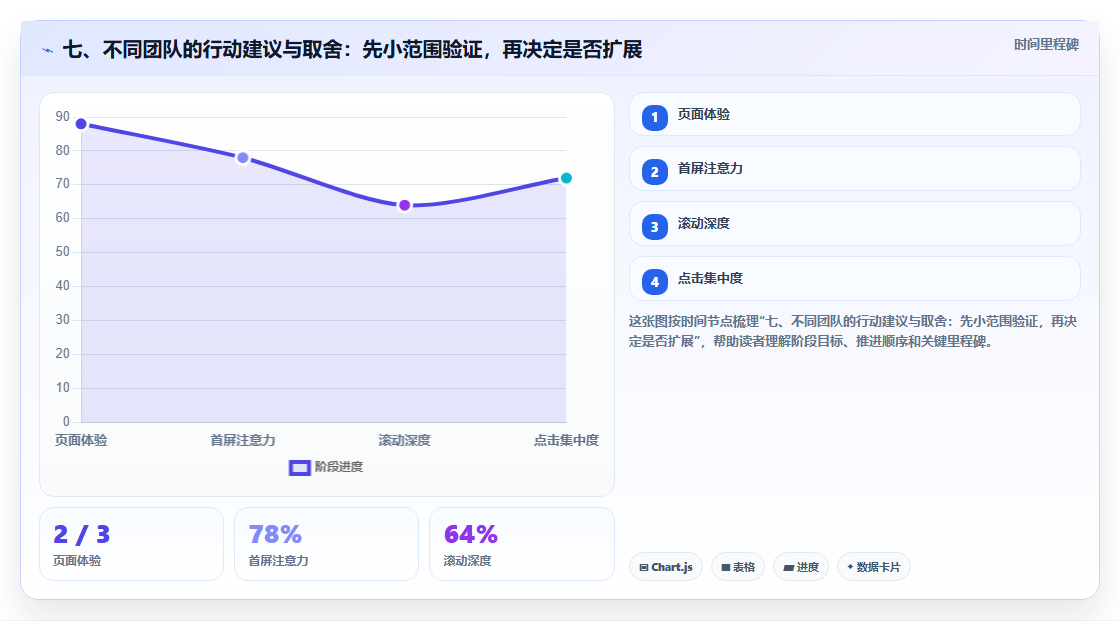The image size is (1120, 621).
Task: Select the purple 滚动深度 data point
Action: tap(404, 206)
